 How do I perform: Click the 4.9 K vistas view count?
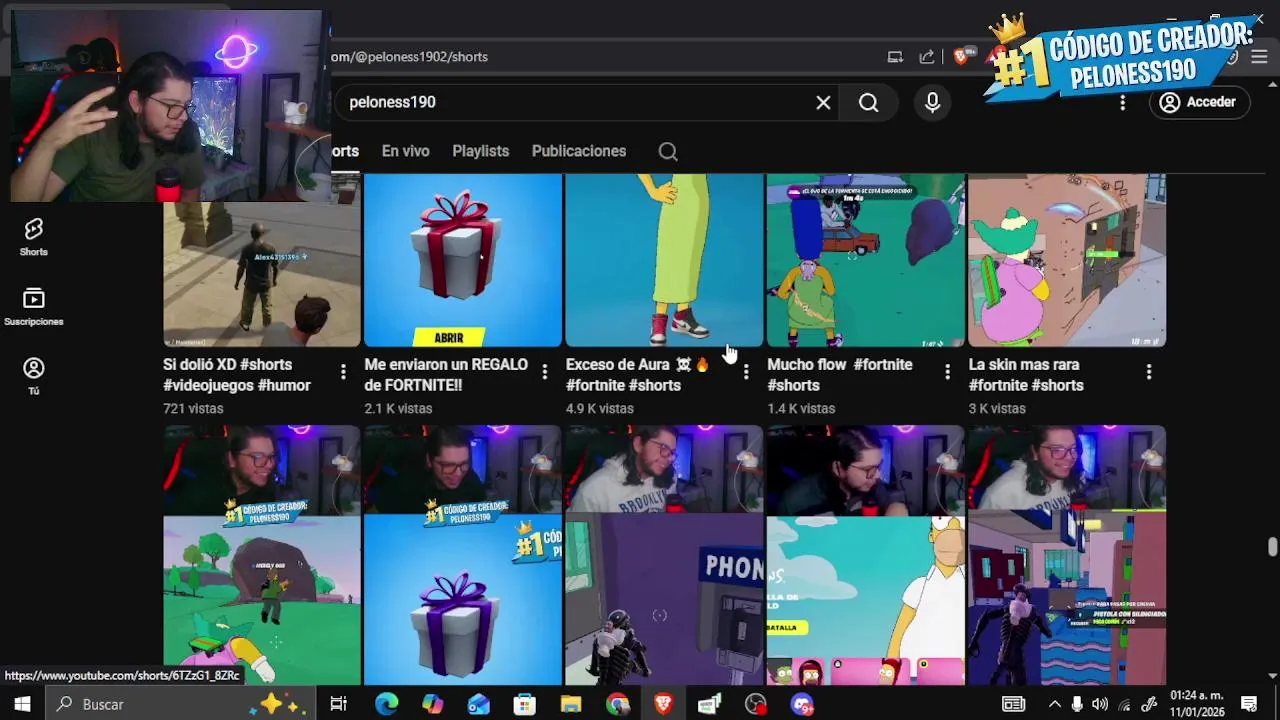(x=600, y=409)
